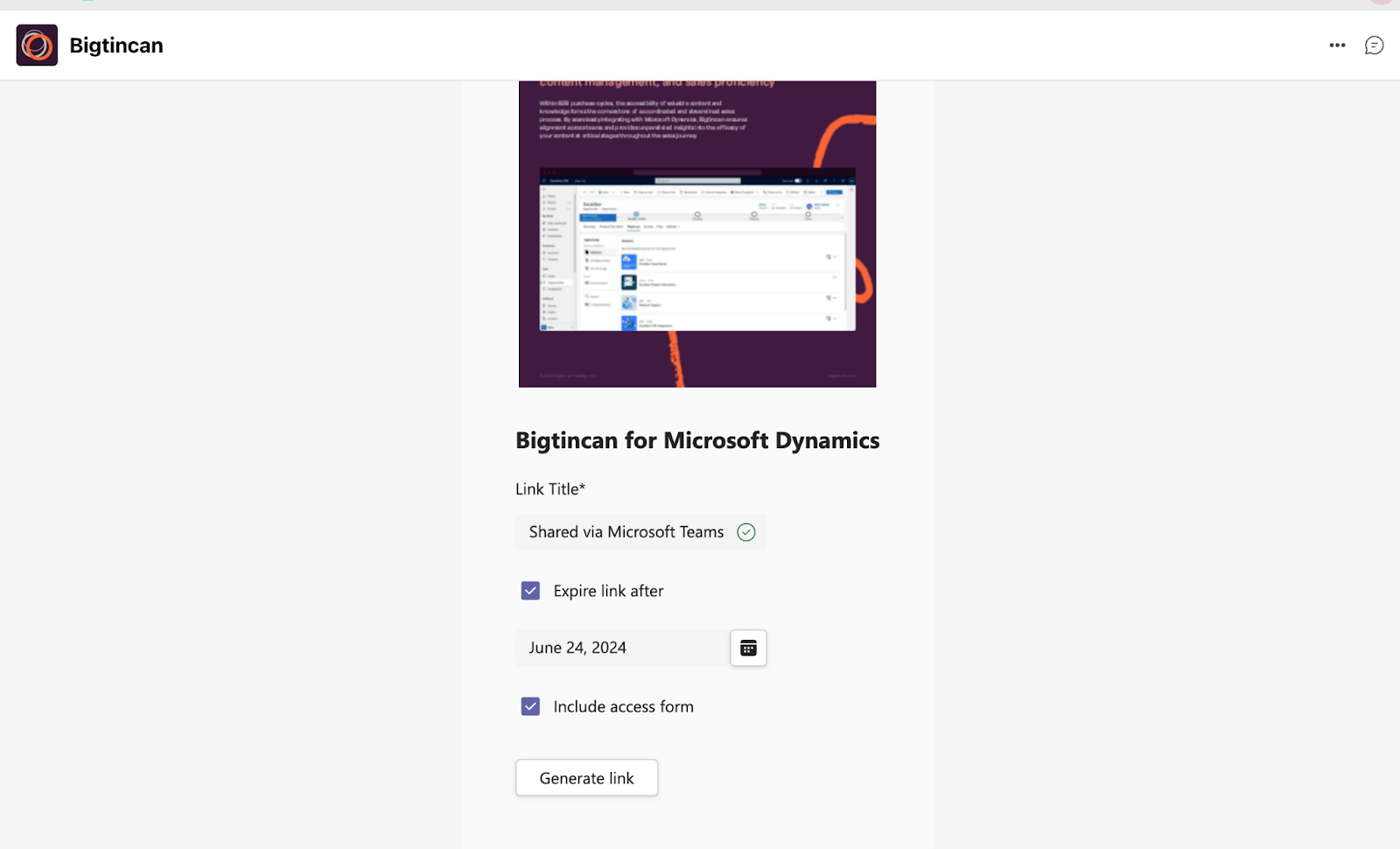The width and height of the screenshot is (1400, 849).
Task: Uncheck the Expire link after checkbox
Action: point(530,591)
